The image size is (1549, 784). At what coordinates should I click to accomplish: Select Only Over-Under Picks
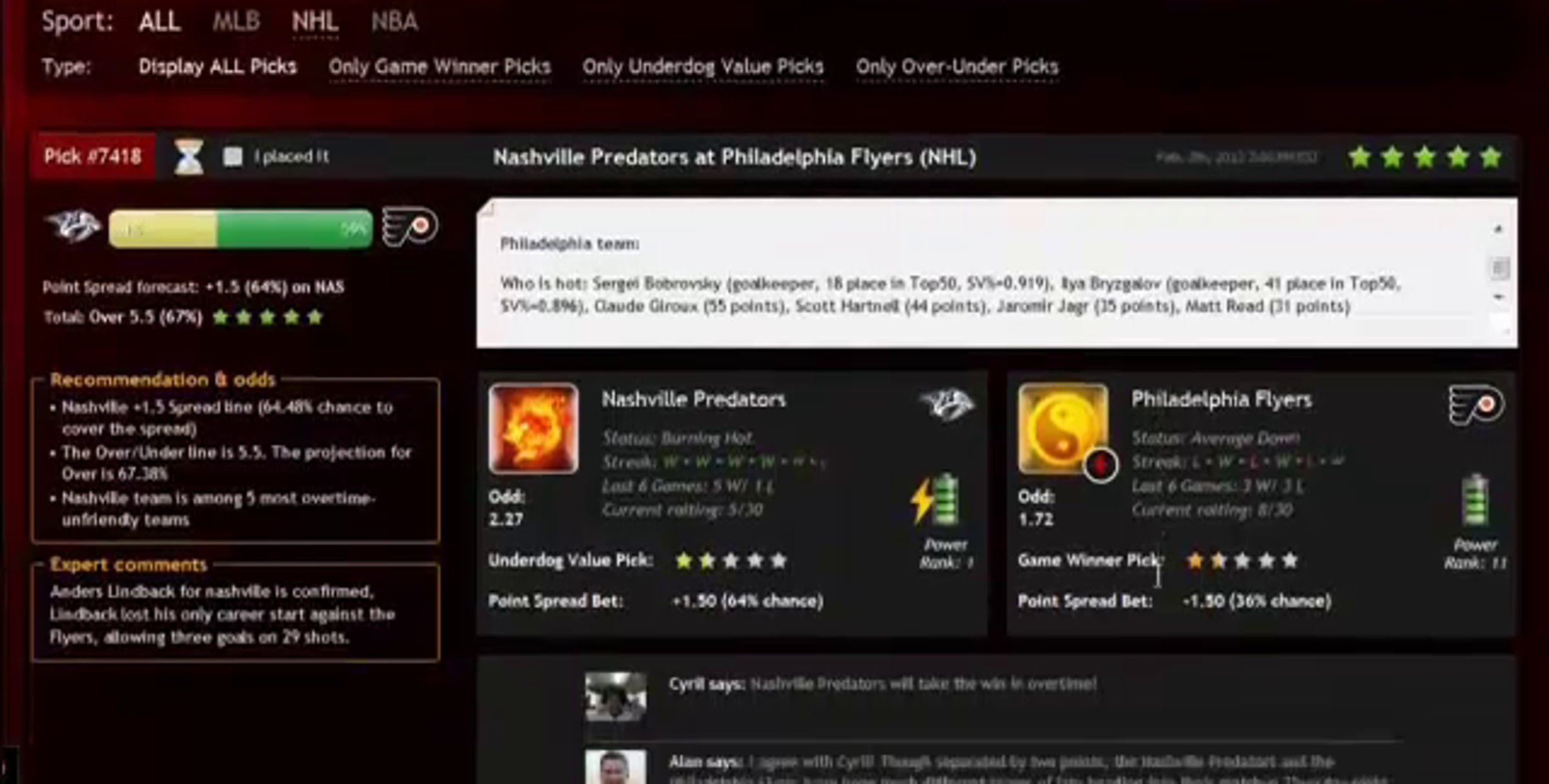[x=957, y=66]
